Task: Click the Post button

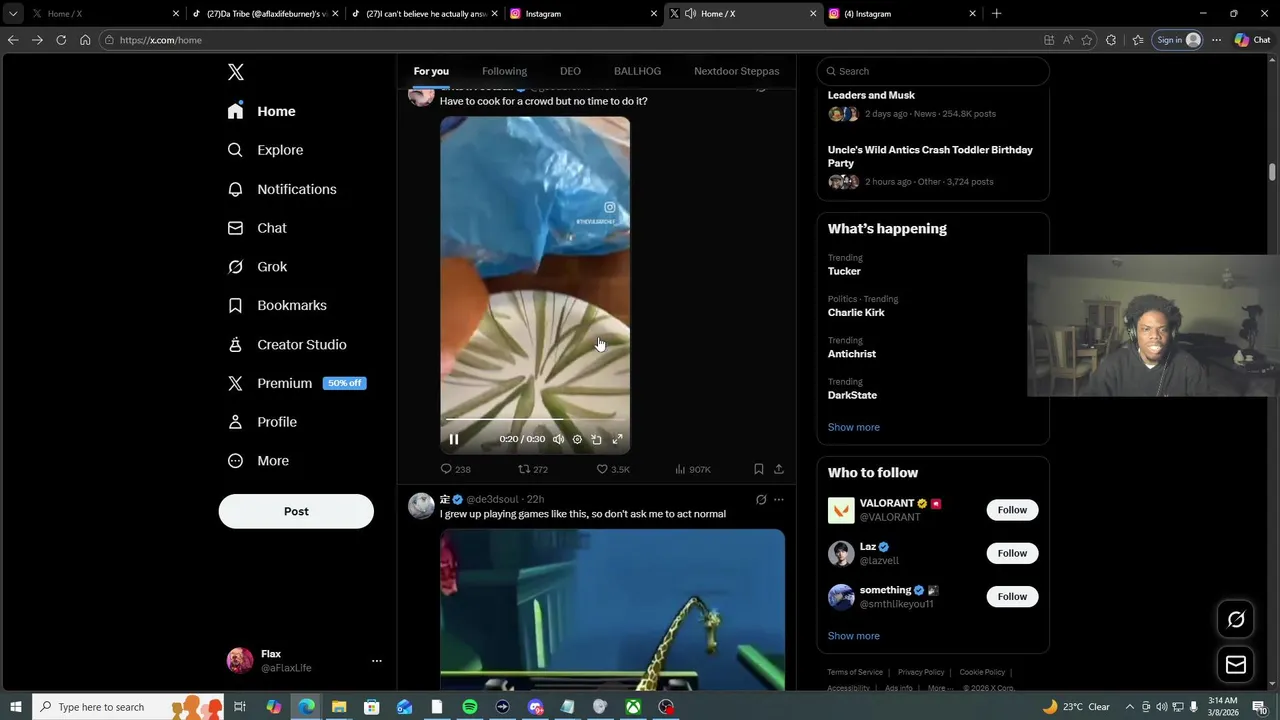Action: (296, 511)
